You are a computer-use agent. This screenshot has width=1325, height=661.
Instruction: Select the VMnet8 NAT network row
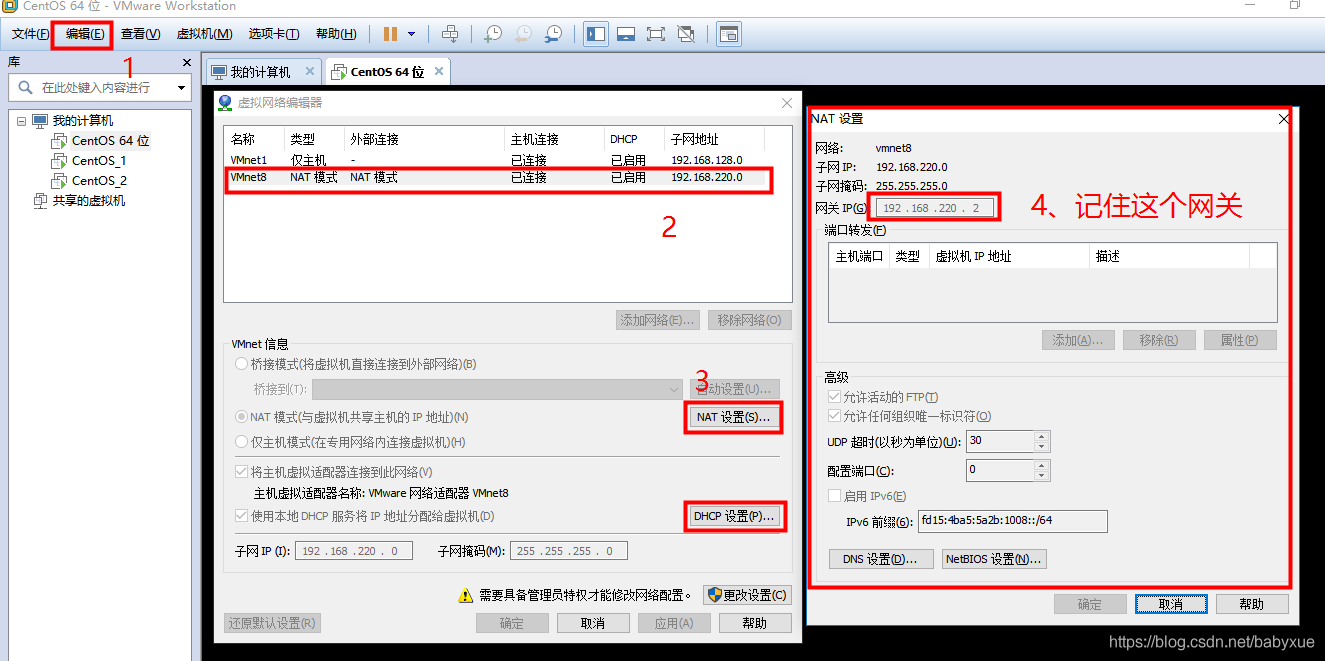(x=508, y=177)
